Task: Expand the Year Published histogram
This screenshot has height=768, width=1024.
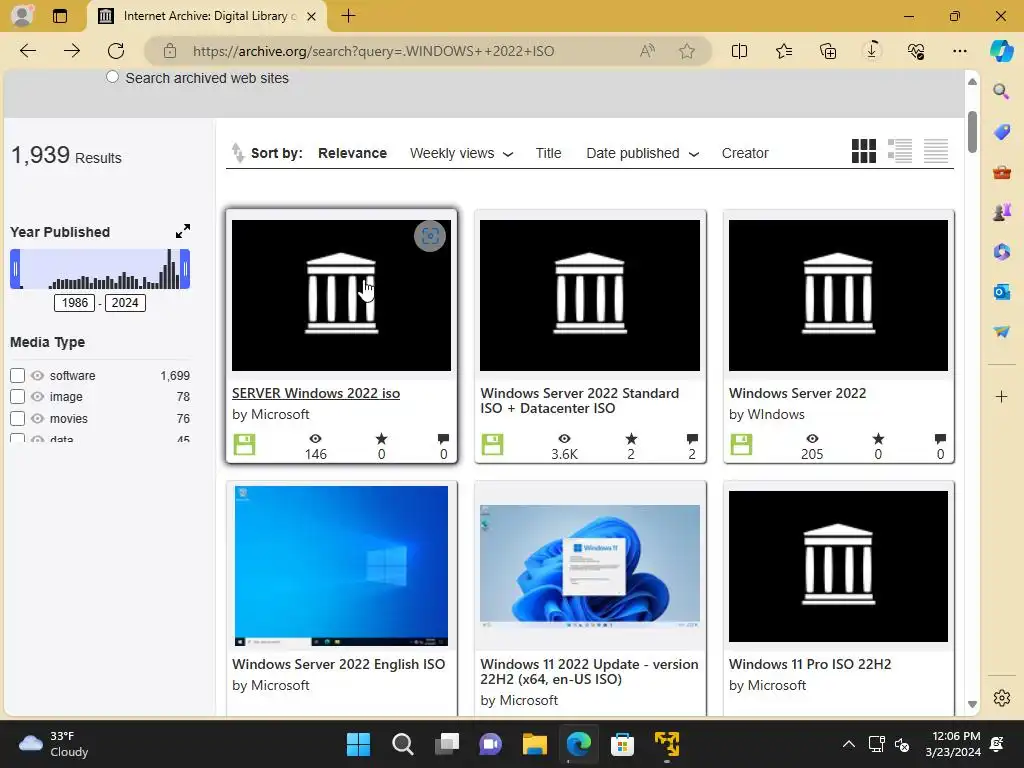Action: click(x=183, y=231)
